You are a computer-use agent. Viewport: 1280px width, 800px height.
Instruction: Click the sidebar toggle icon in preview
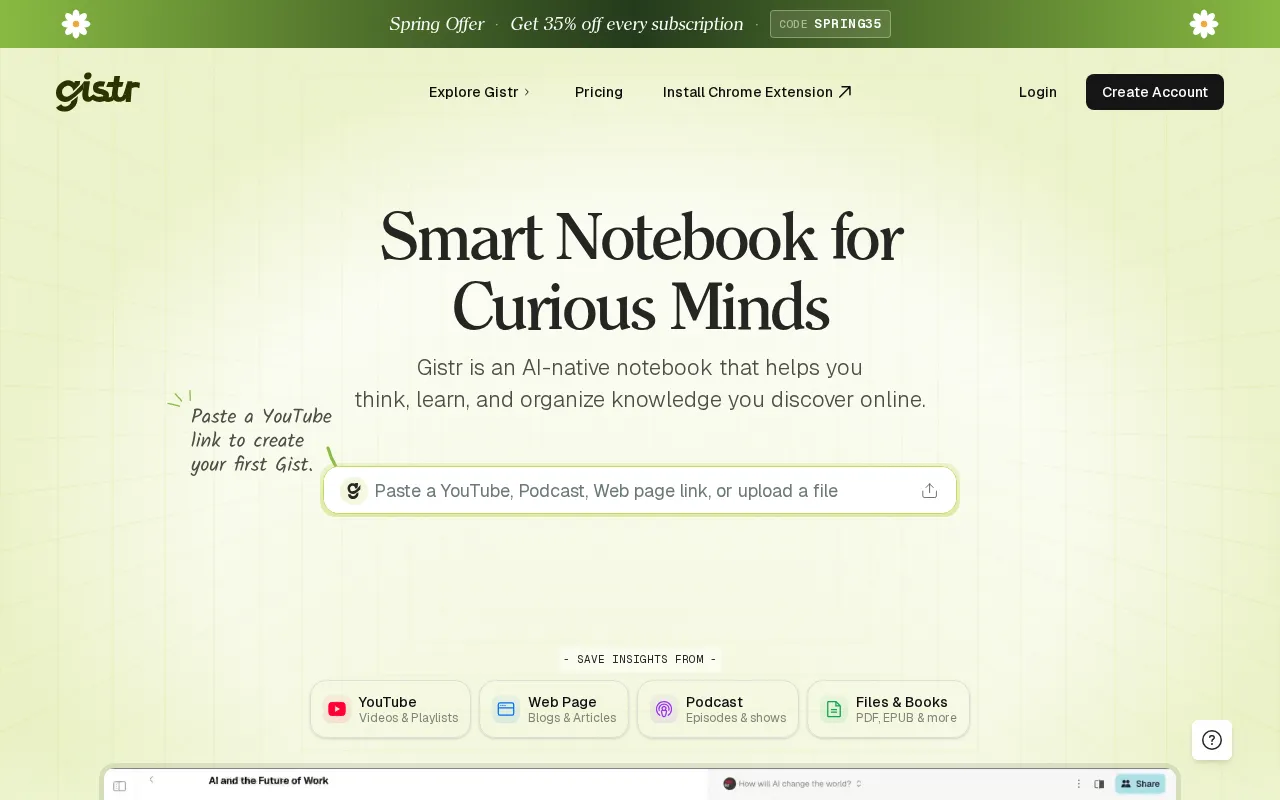click(120, 786)
